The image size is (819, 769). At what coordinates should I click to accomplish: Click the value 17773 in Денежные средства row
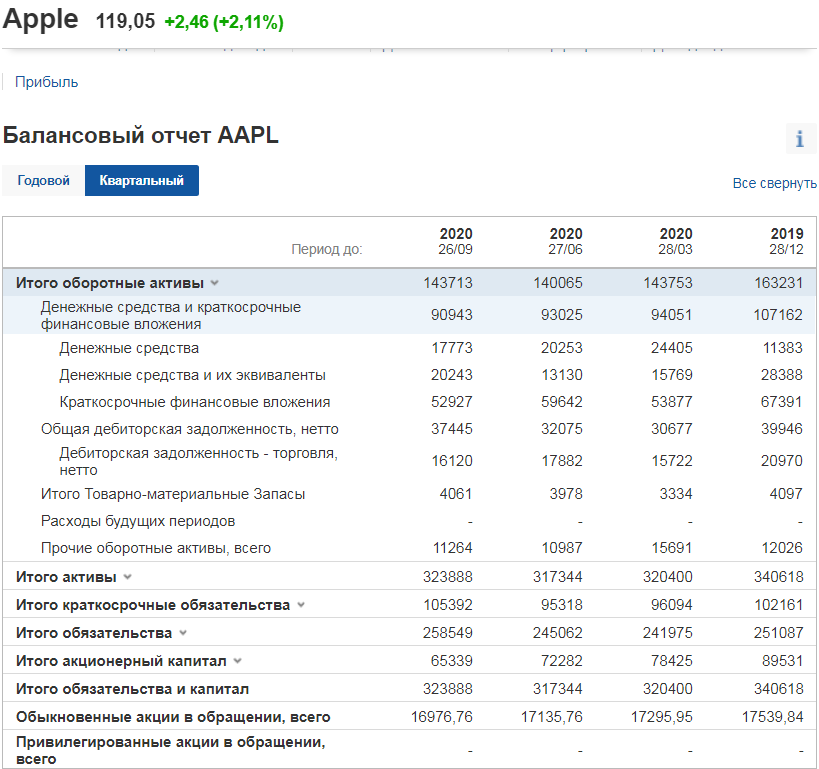pos(452,348)
